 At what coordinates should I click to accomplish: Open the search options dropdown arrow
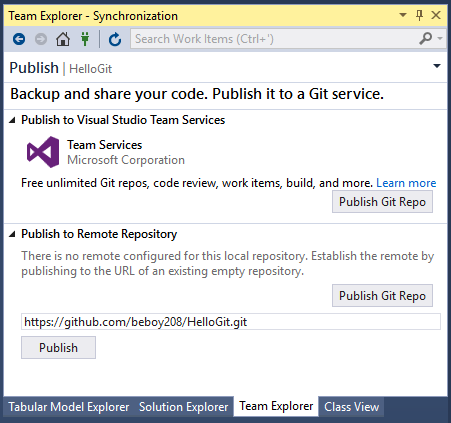(440, 39)
